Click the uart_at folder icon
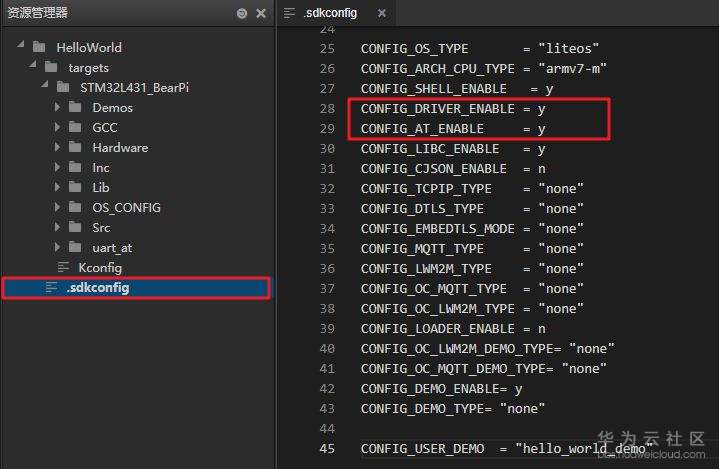This screenshot has width=719, height=469. [x=75, y=248]
